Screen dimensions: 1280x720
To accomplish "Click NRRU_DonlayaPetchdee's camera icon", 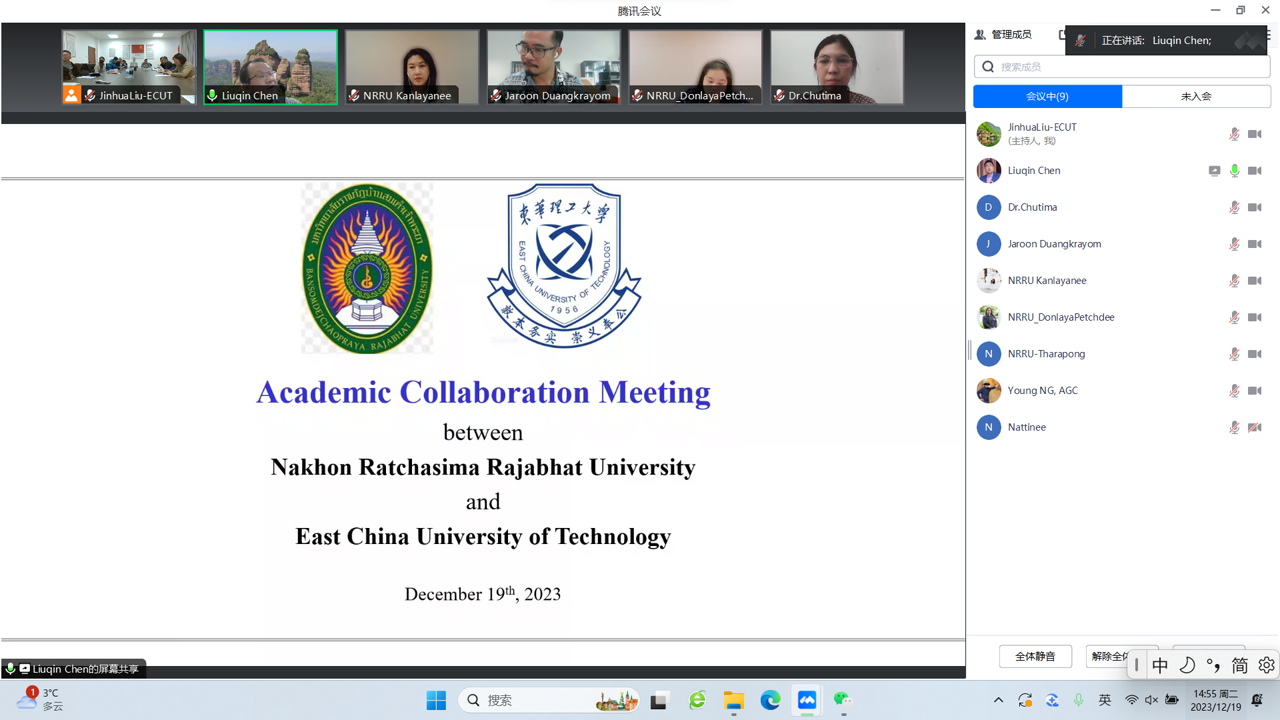I will click(x=1255, y=318).
